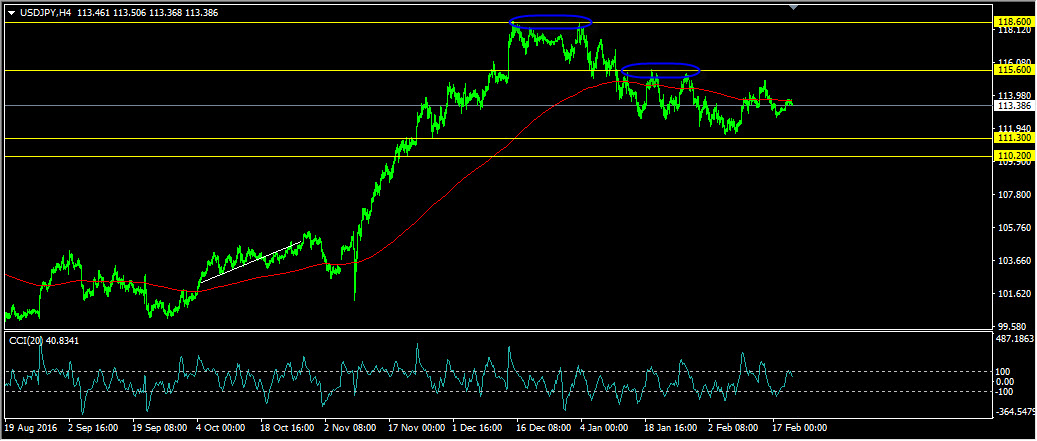Click the 4 Oct 00:00 time label
This screenshot has height=441, width=1037.
[x=221, y=428]
